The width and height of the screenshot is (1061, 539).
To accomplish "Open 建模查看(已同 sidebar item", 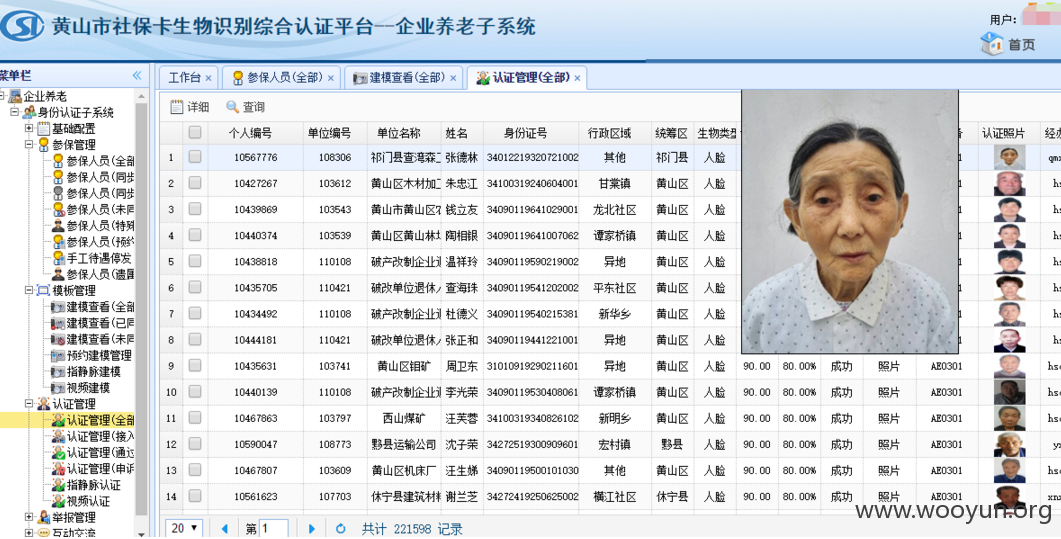I will point(93,323).
